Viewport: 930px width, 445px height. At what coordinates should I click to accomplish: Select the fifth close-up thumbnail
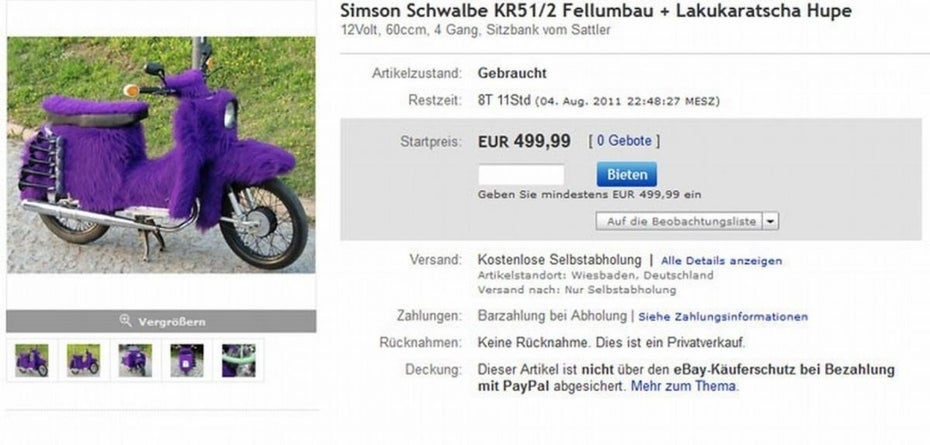[238, 360]
